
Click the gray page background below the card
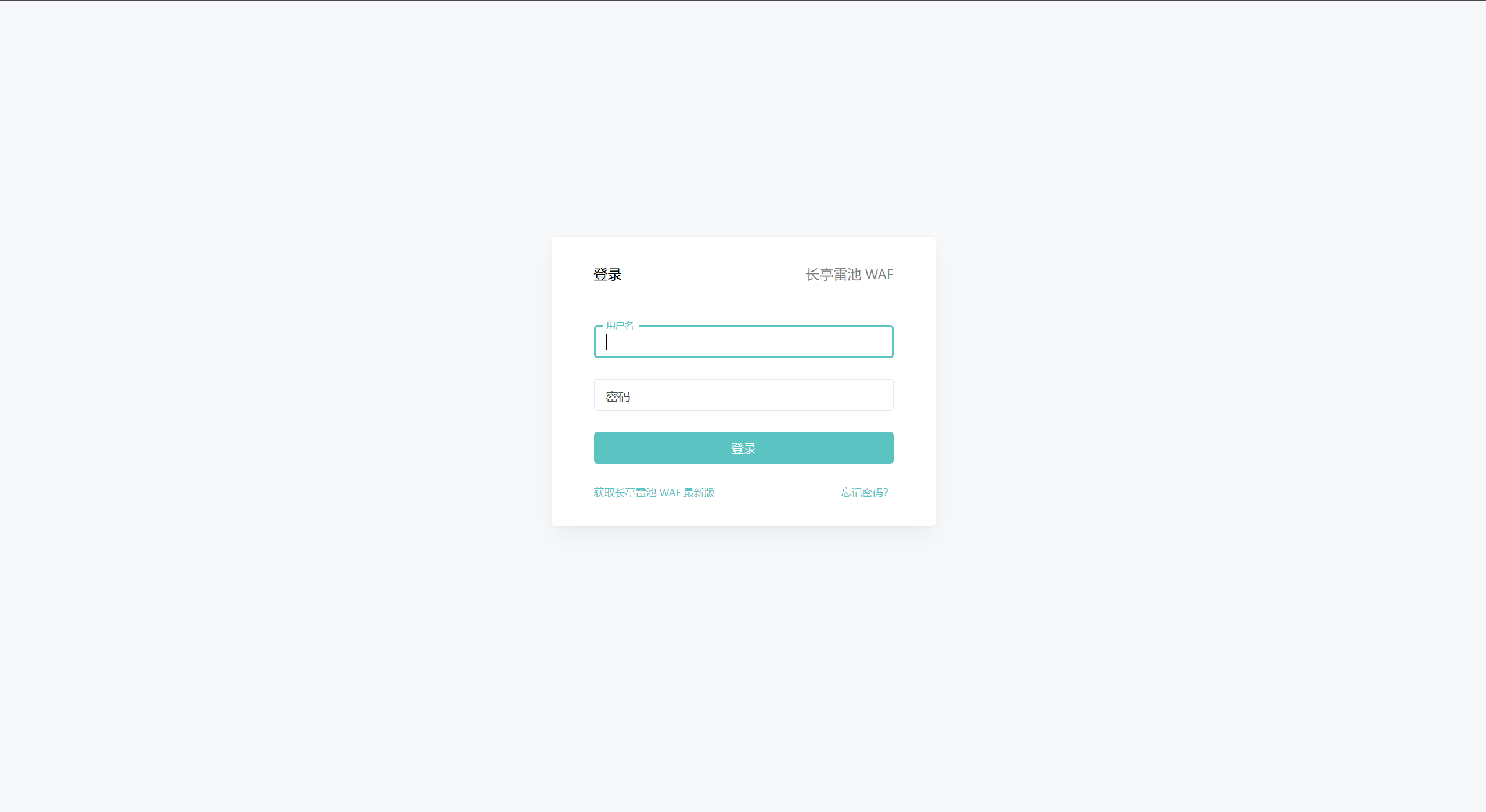(x=743, y=667)
